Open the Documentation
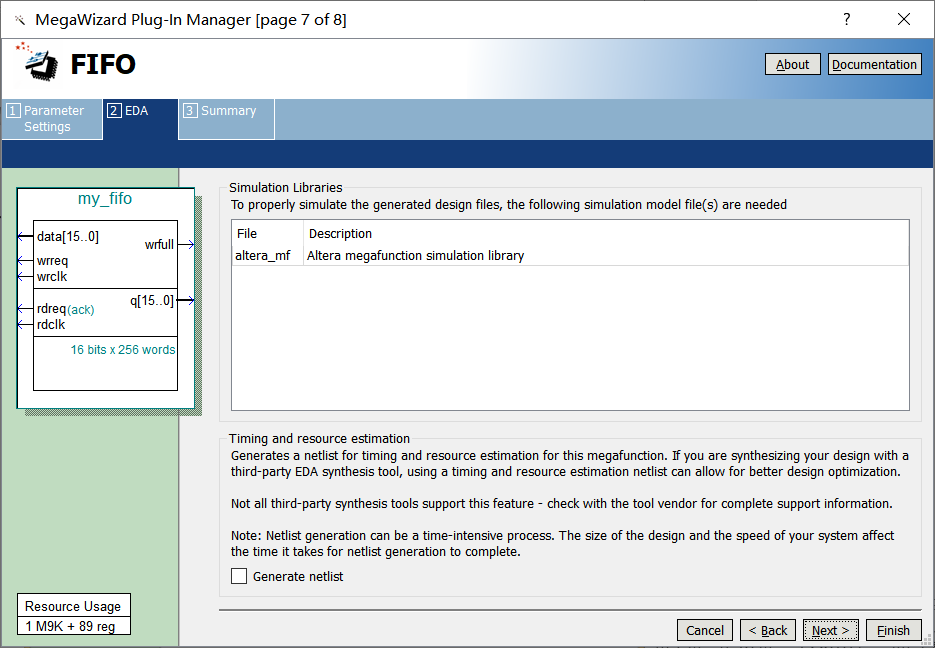 [x=874, y=64]
